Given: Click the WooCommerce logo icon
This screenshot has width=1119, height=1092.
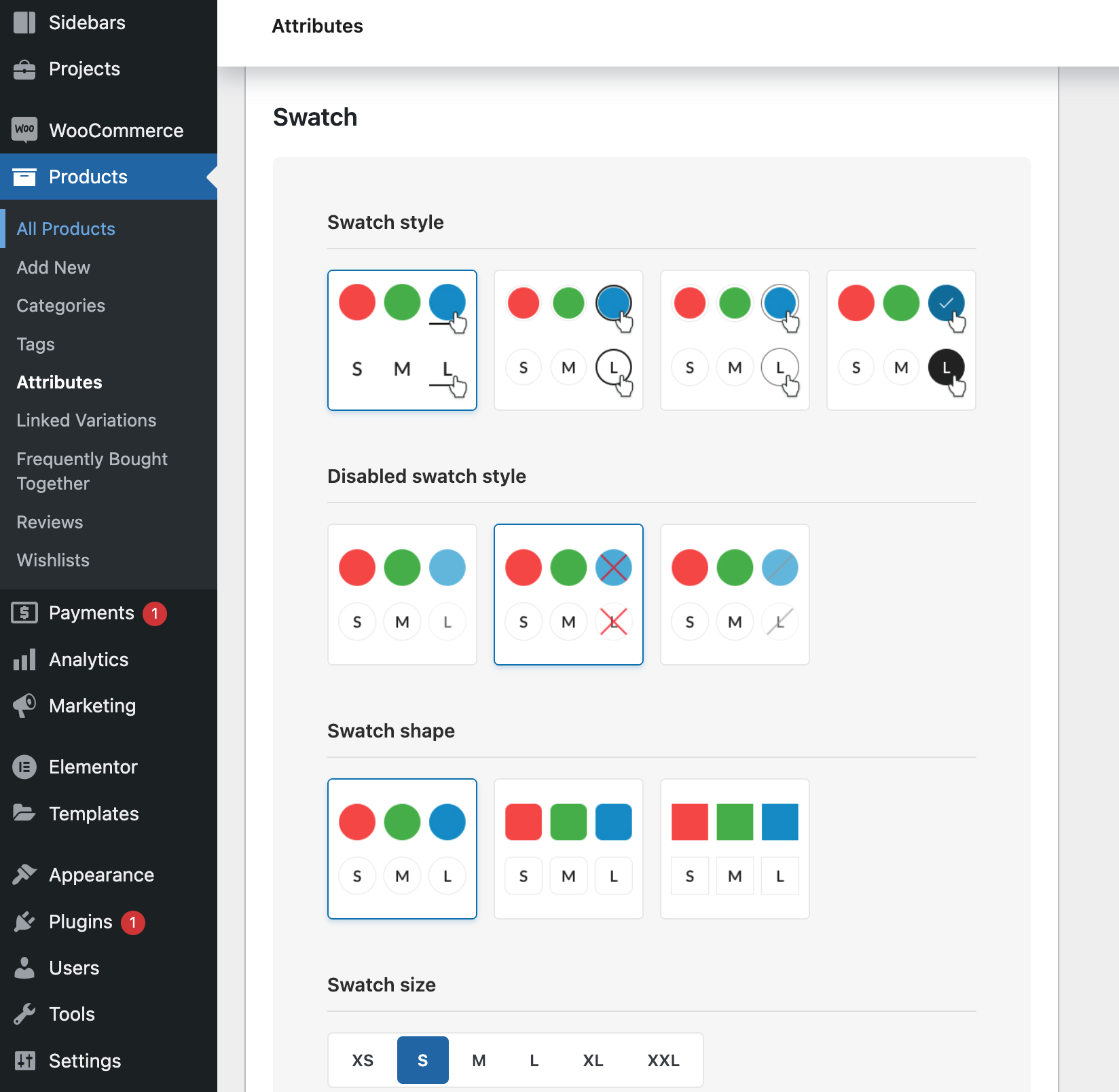Looking at the screenshot, I should pos(24,130).
